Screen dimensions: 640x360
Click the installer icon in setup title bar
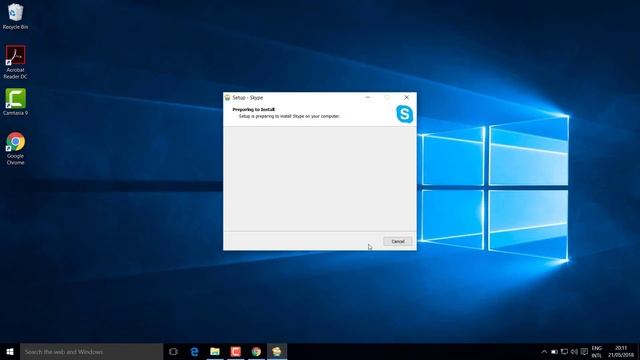[x=228, y=98]
